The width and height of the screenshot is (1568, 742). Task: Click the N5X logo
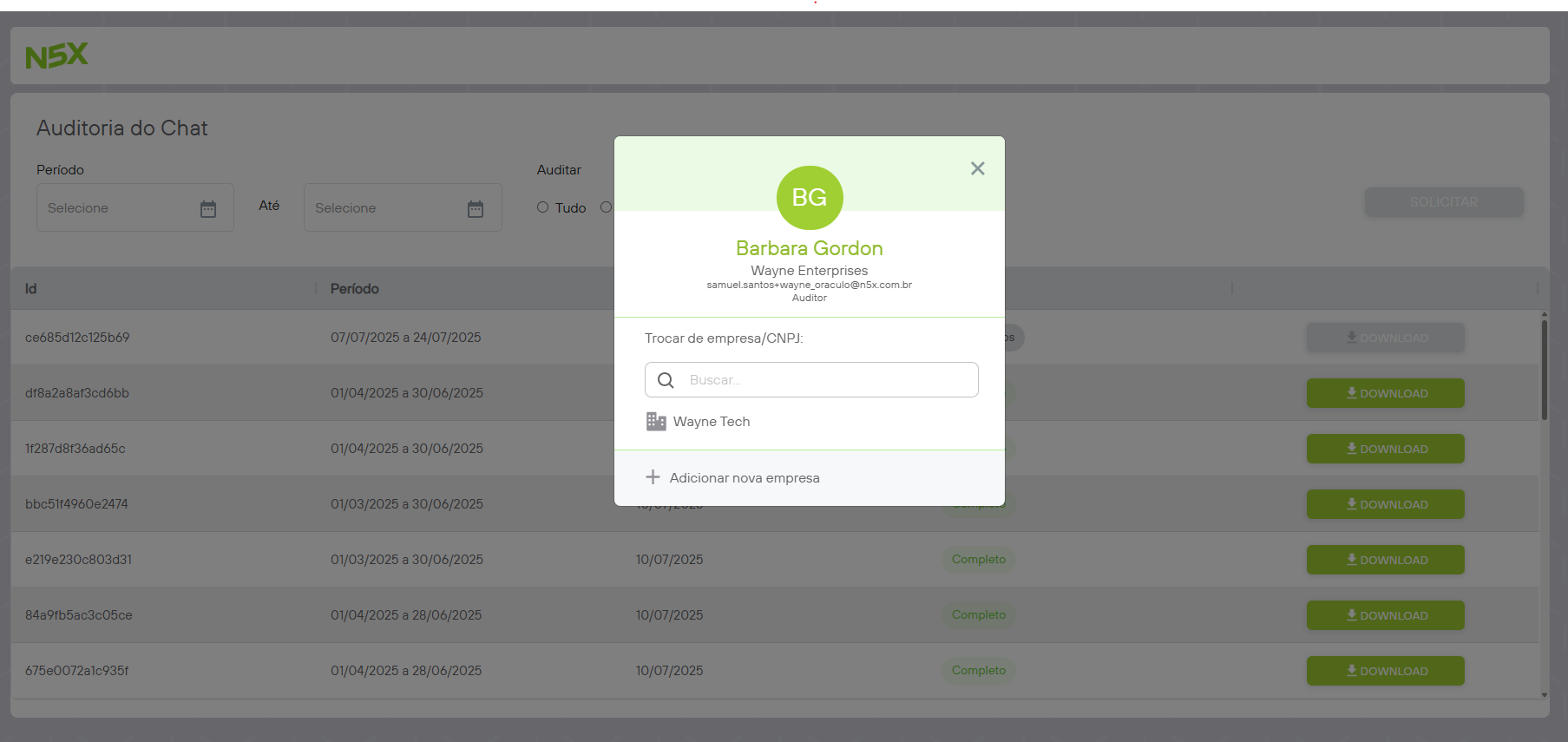click(x=56, y=56)
